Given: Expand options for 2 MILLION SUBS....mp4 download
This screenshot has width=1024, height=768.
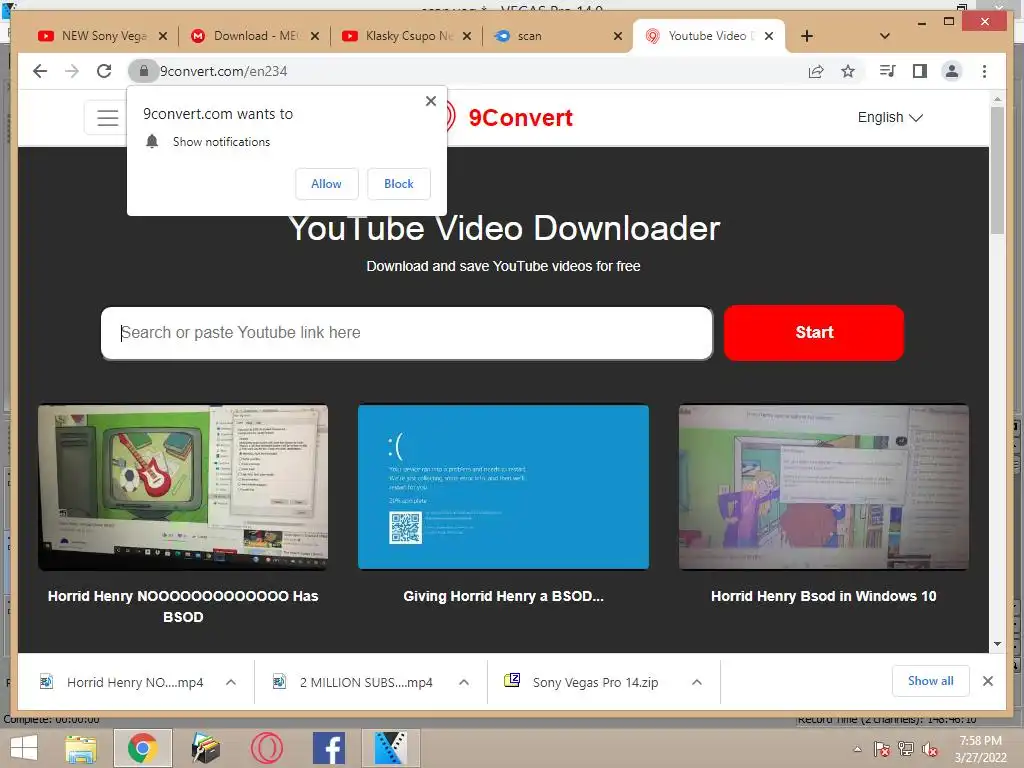Looking at the screenshot, I should pyautogui.click(x=464, y=682).
